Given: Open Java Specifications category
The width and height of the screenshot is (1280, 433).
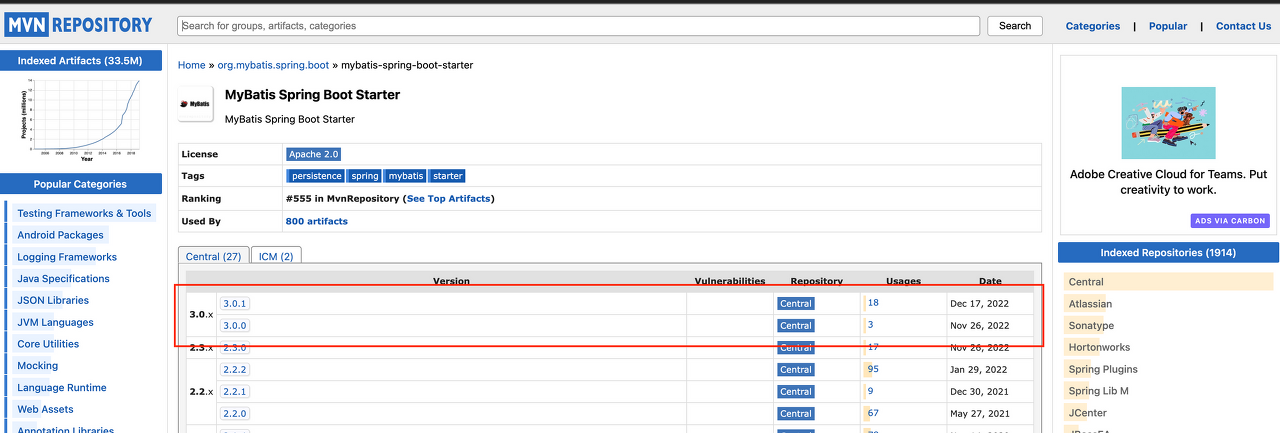Looking at the screenshot, I should pyautogui.click(x=63, y=278).
